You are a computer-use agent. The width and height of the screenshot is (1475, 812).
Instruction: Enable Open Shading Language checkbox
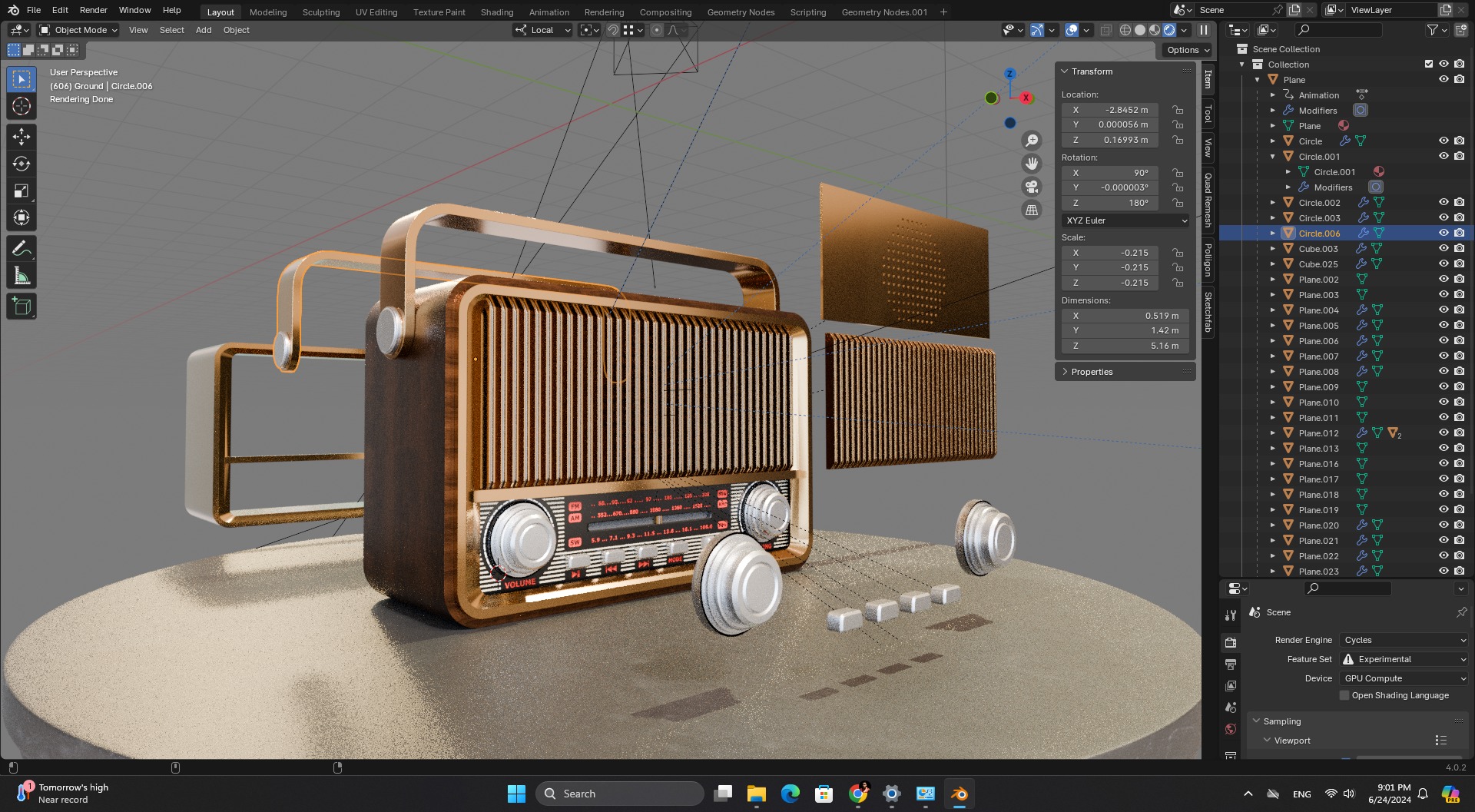click(x=1344, y=695)
